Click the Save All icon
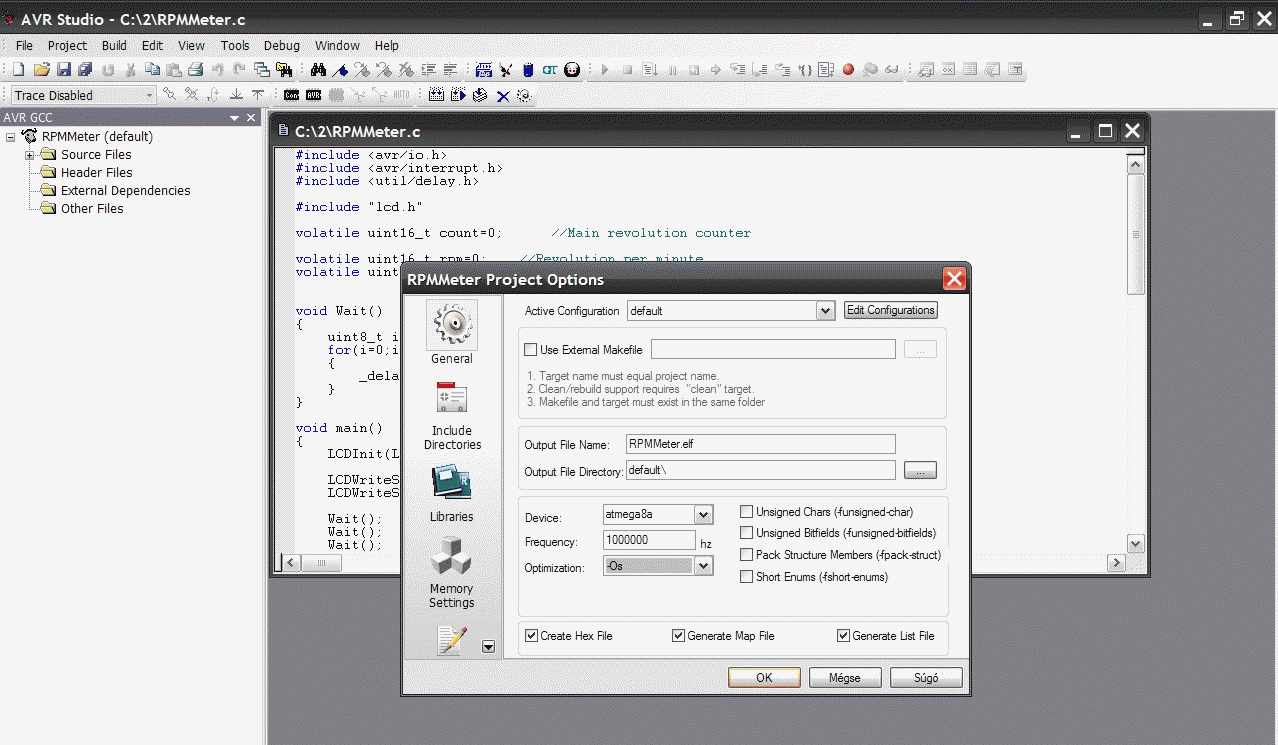Image resolution: width=1278 pixels, height=745 pixels. coord(85,70)
